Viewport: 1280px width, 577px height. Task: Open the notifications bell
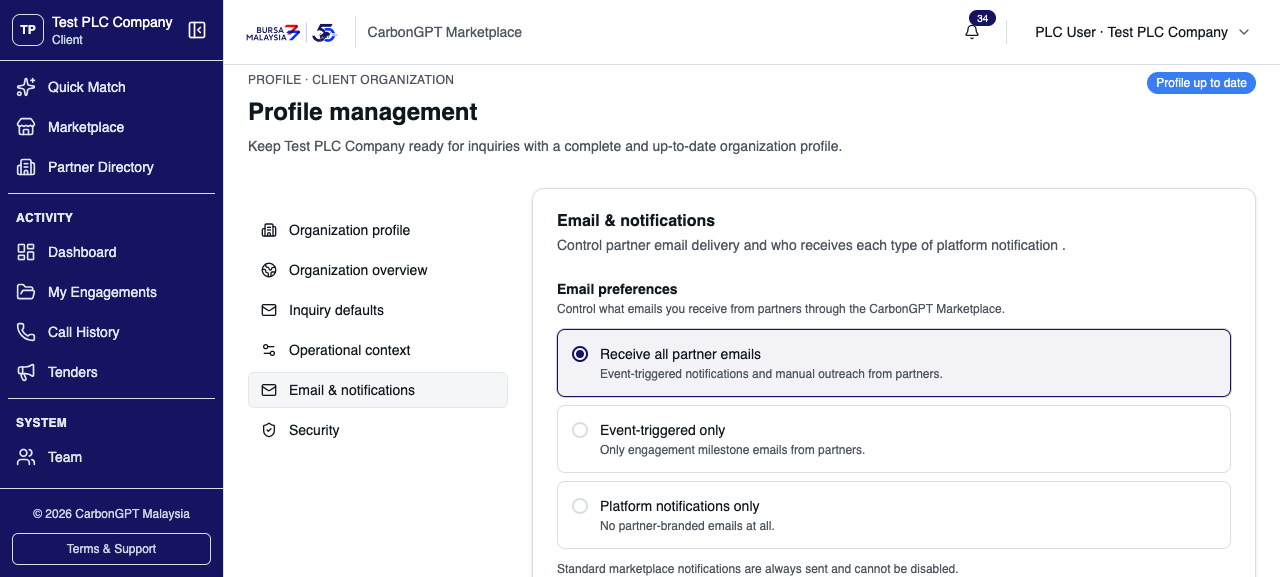pyautogui.click(x=972, y=32)
